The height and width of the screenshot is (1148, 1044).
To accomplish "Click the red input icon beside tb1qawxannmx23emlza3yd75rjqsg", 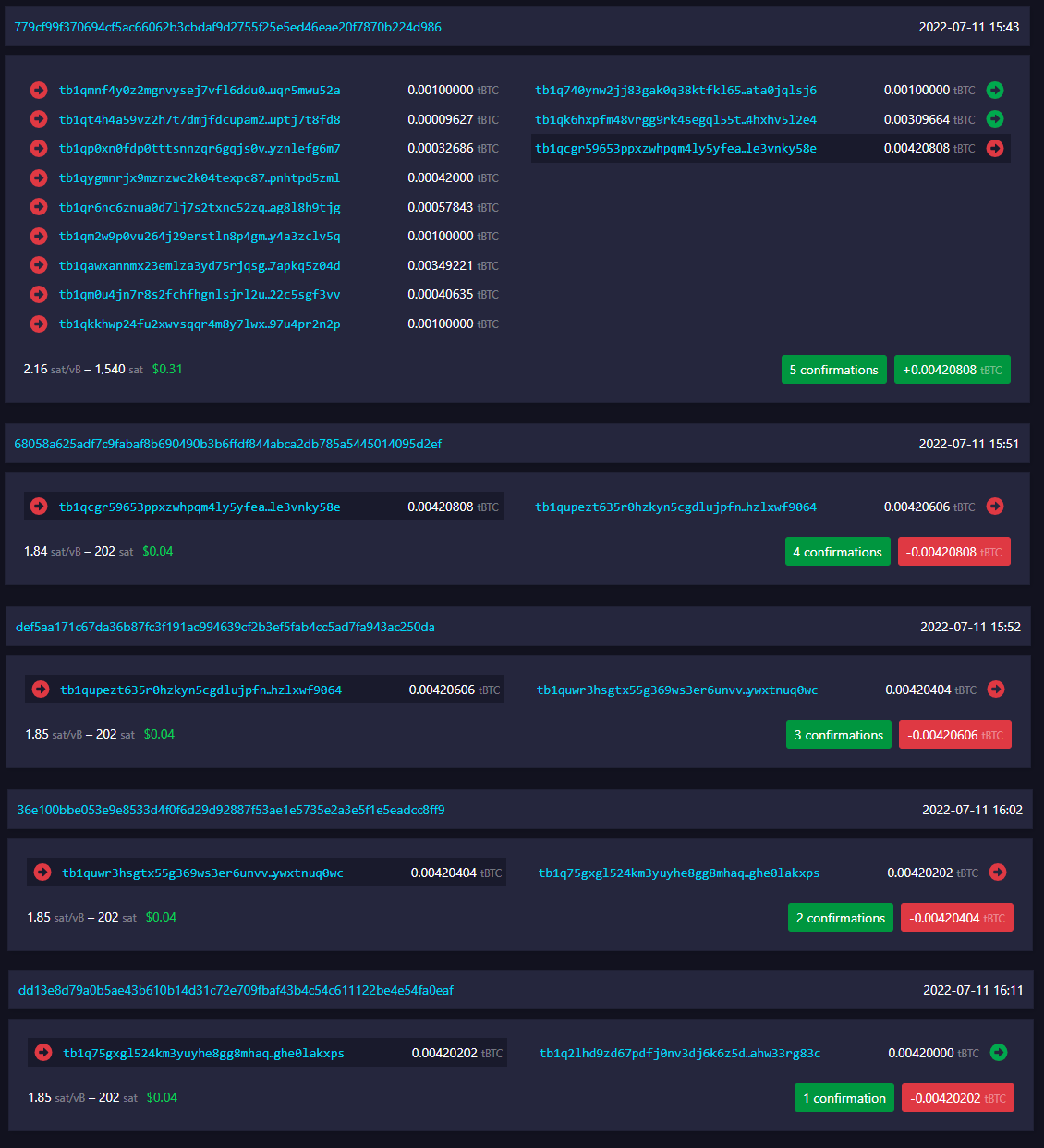I will point(39,265).
